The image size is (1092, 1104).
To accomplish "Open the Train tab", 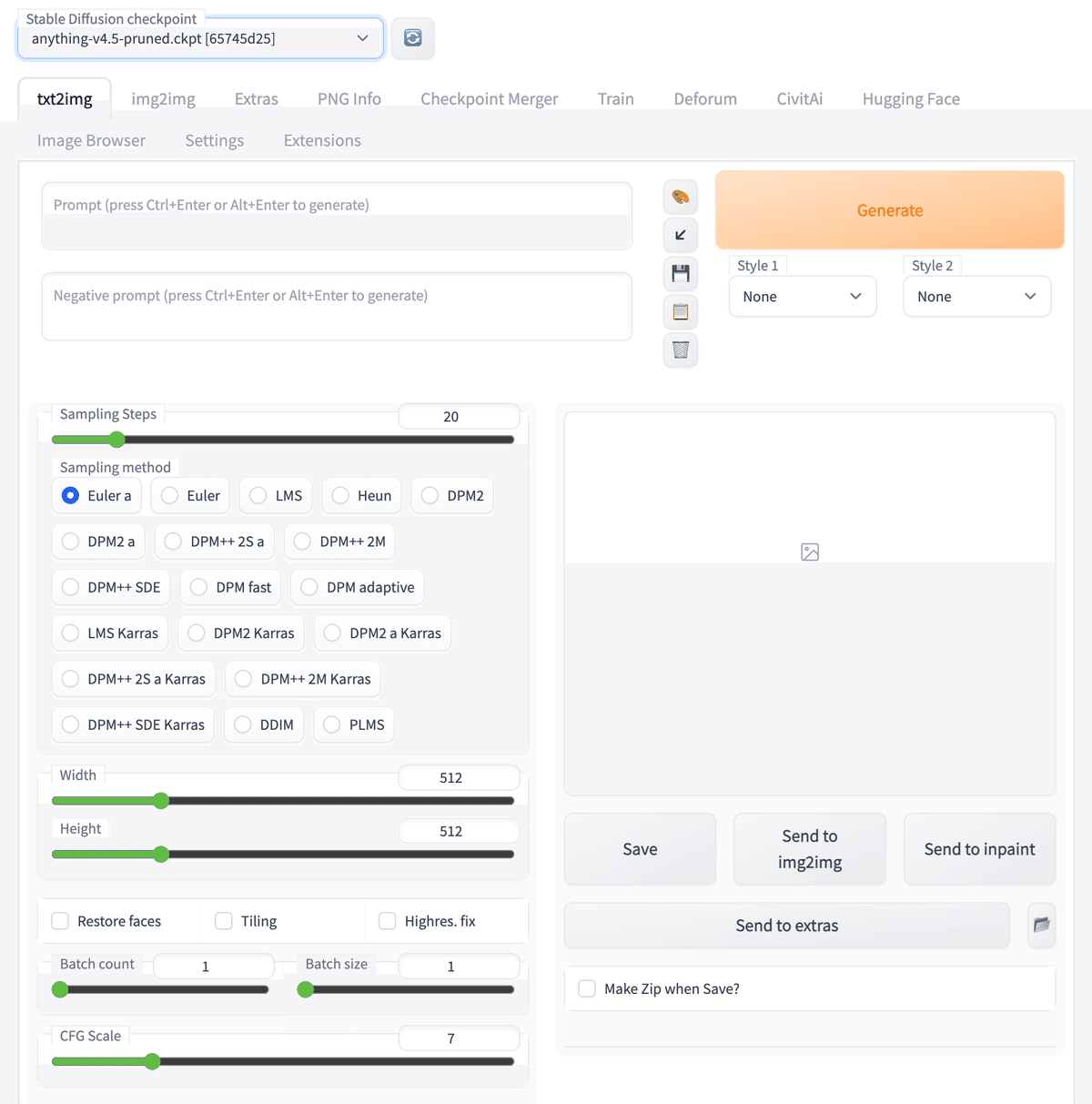I will click(616, 99).
